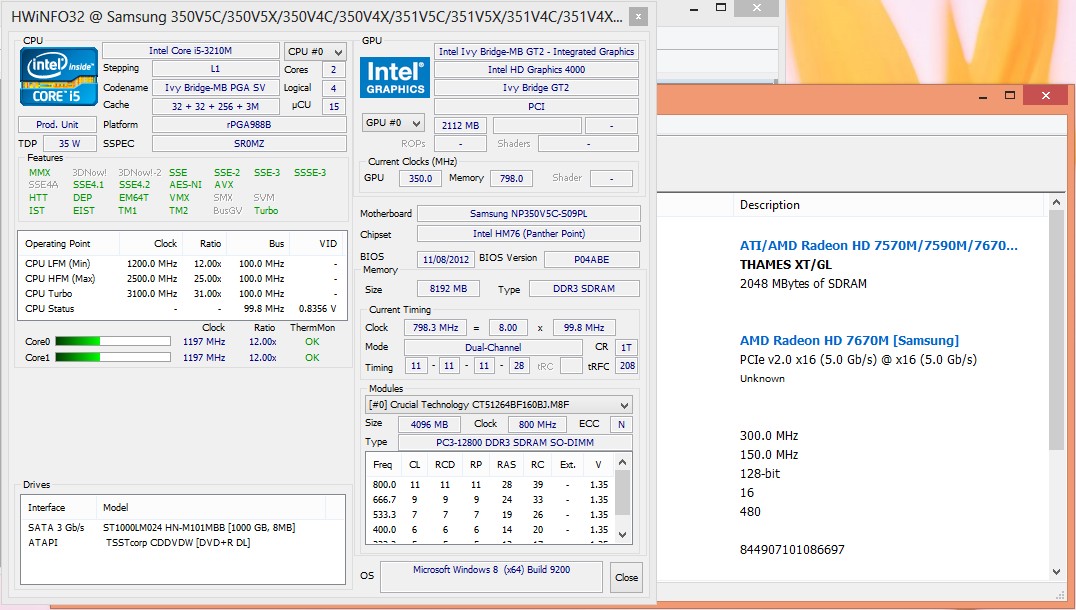Screen dimensions: 1076x610
Task: Click the PC3-12800 DDR3 SDRAM SO-DIMM field
Action: pyautogui.click(x=515, y=443)
